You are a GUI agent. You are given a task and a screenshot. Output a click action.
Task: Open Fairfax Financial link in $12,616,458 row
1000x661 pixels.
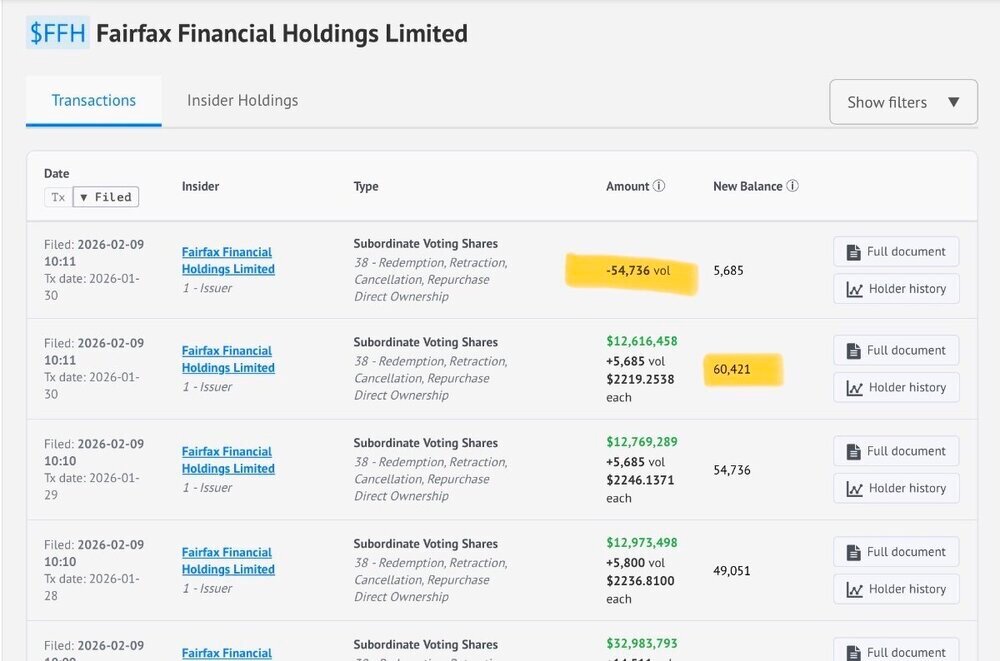228,359
